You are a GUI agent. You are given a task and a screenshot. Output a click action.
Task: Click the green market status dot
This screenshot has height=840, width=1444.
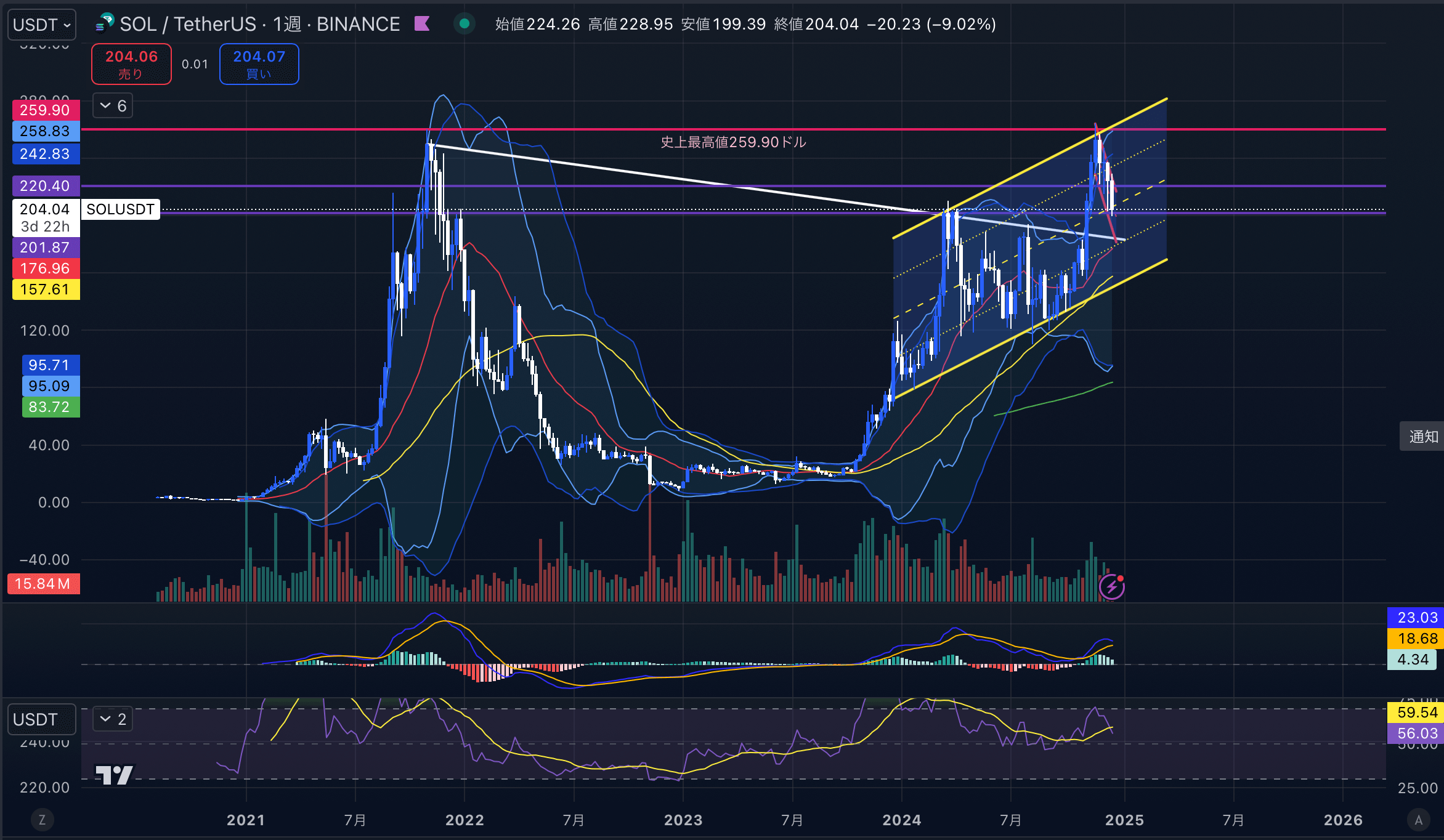click(x=464, y=23)
